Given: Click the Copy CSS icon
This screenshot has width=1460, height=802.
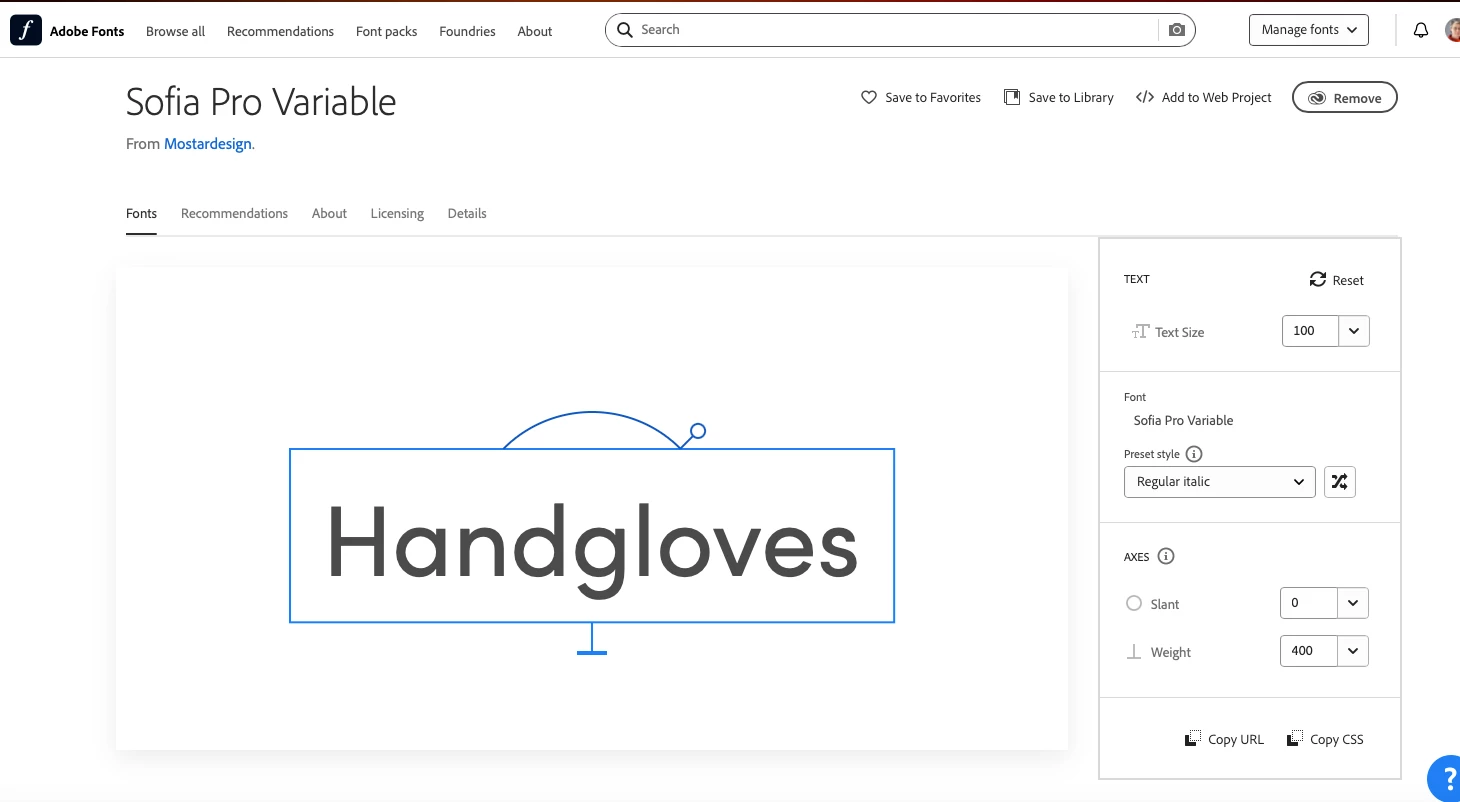Looking at the screenshot, I should (x=1295, y=739).
